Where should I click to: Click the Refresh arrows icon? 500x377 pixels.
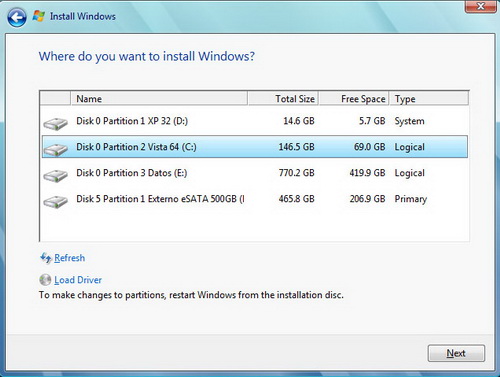(46, 258)
